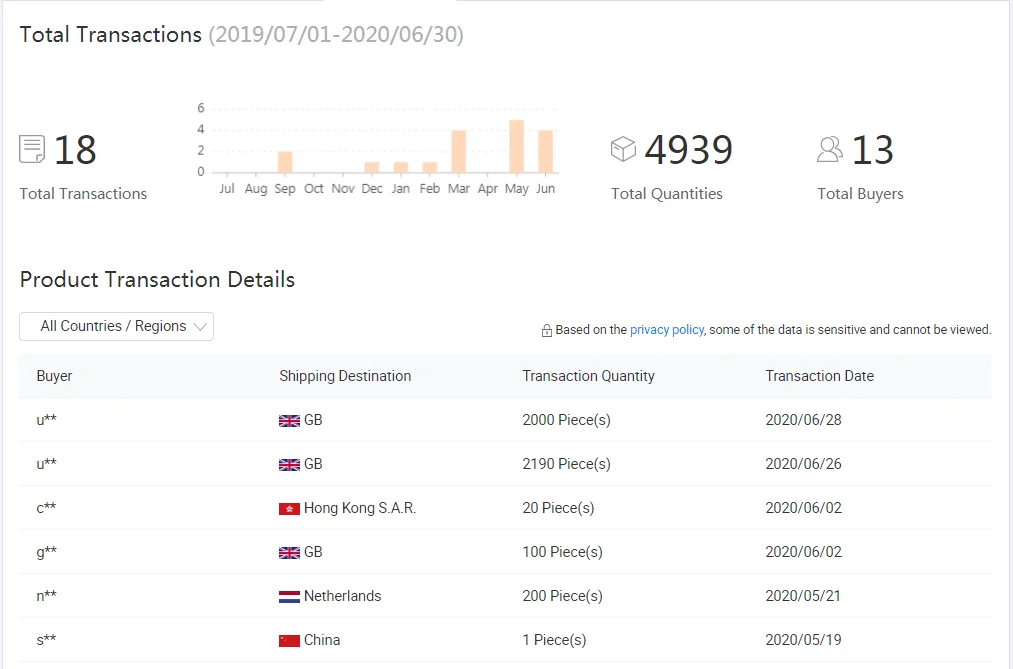The width and height of the screenshot is (1013, 669).
Task: Click the September bar in the chart
Action: 285,162
